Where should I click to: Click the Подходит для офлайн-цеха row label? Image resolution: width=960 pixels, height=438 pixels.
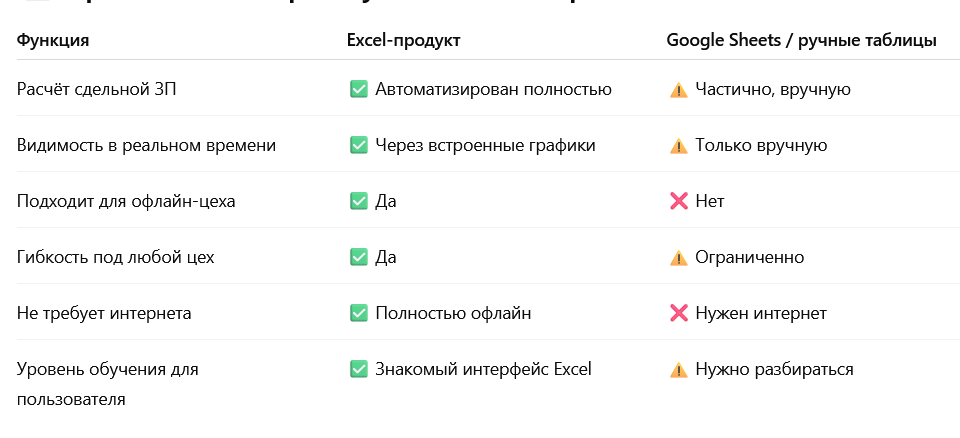pos(126,201)
